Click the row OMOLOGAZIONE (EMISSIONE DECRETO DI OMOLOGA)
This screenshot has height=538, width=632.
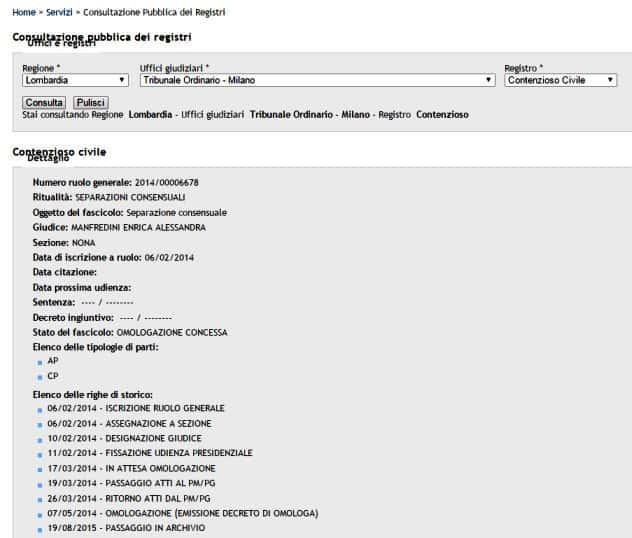(183, 513)
